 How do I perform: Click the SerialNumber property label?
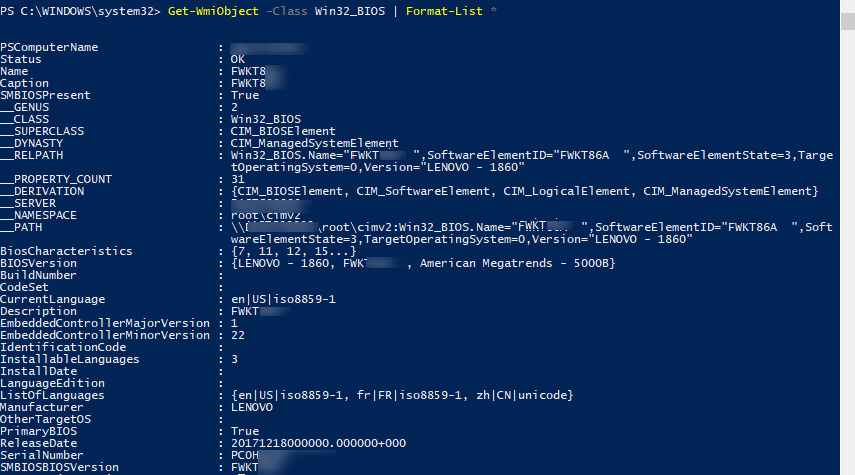point(42,455)
